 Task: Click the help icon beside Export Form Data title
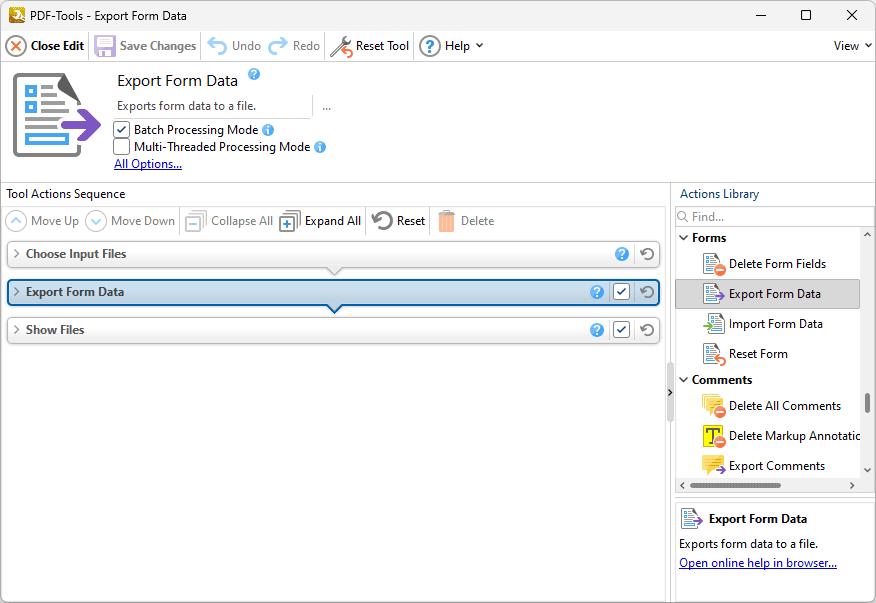[254, 74]
